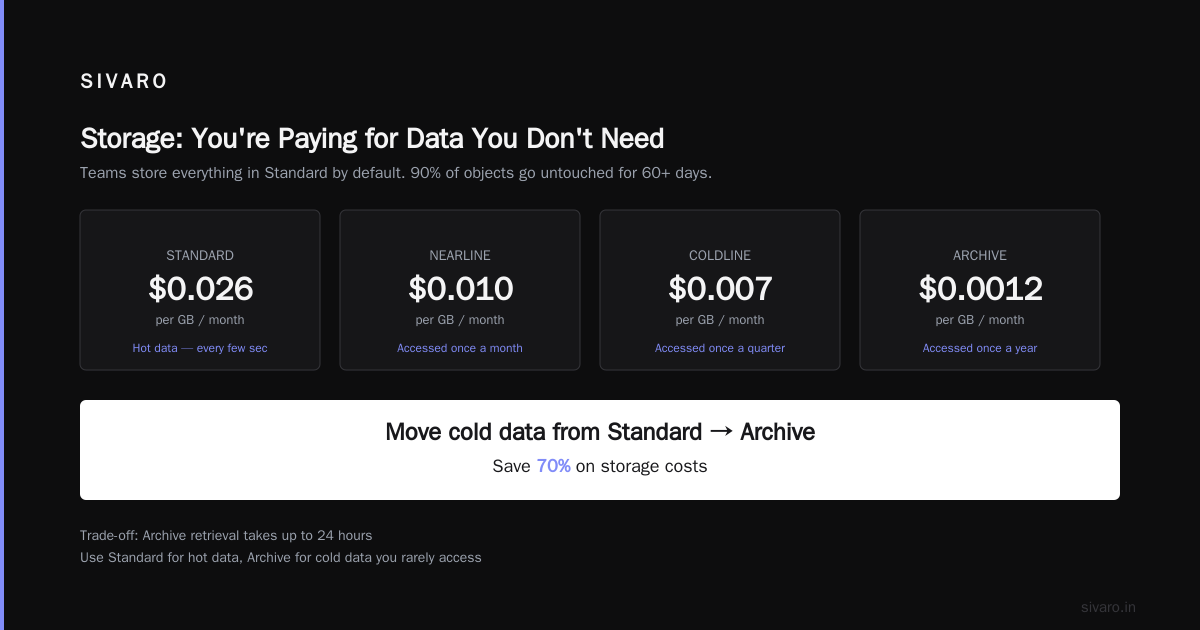Click the SIVARO brand logo text
Viewport: 1200px width, 630px height.
[124, 82]
